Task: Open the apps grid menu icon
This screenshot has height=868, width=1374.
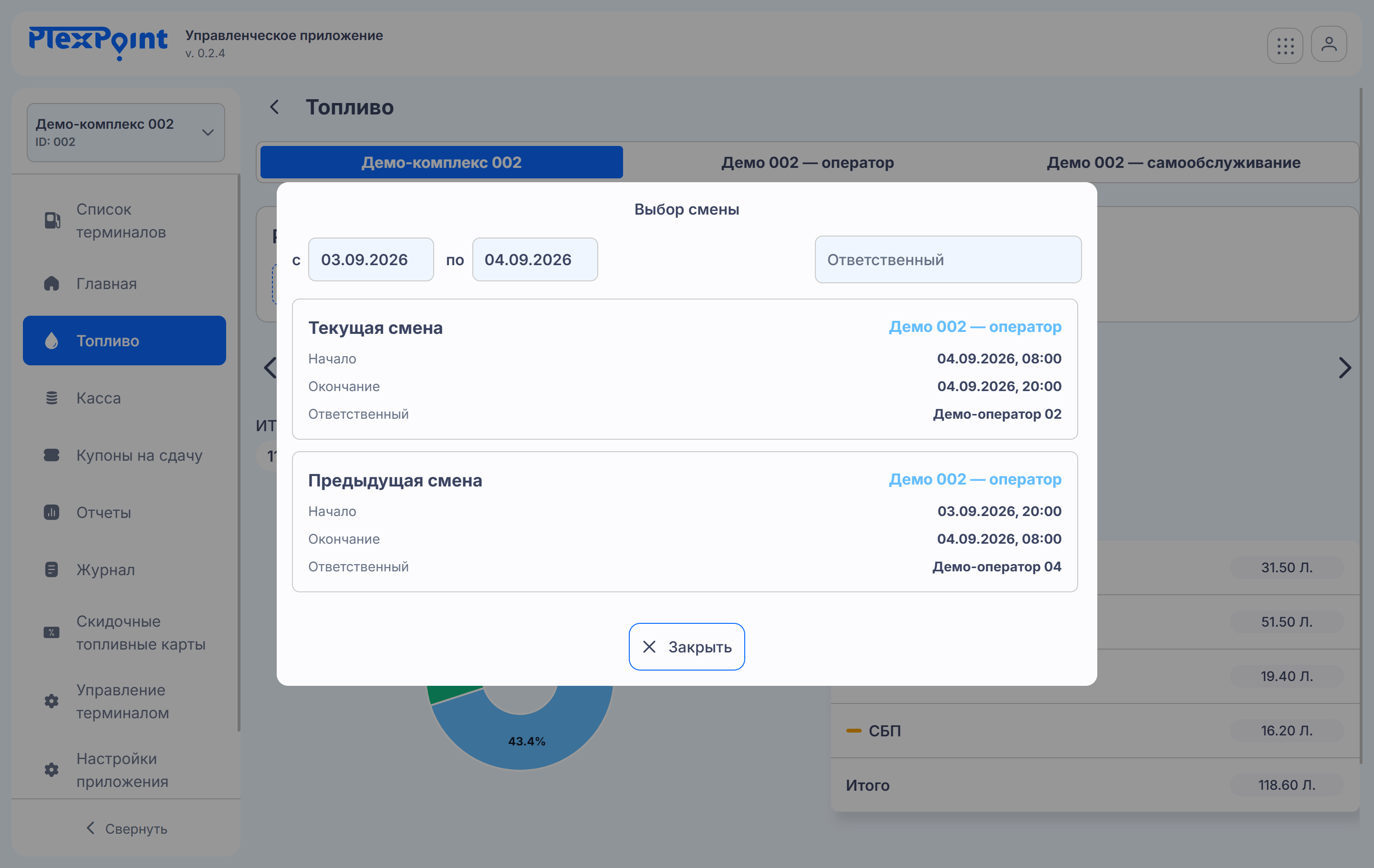Action: tap(1285, 46)
